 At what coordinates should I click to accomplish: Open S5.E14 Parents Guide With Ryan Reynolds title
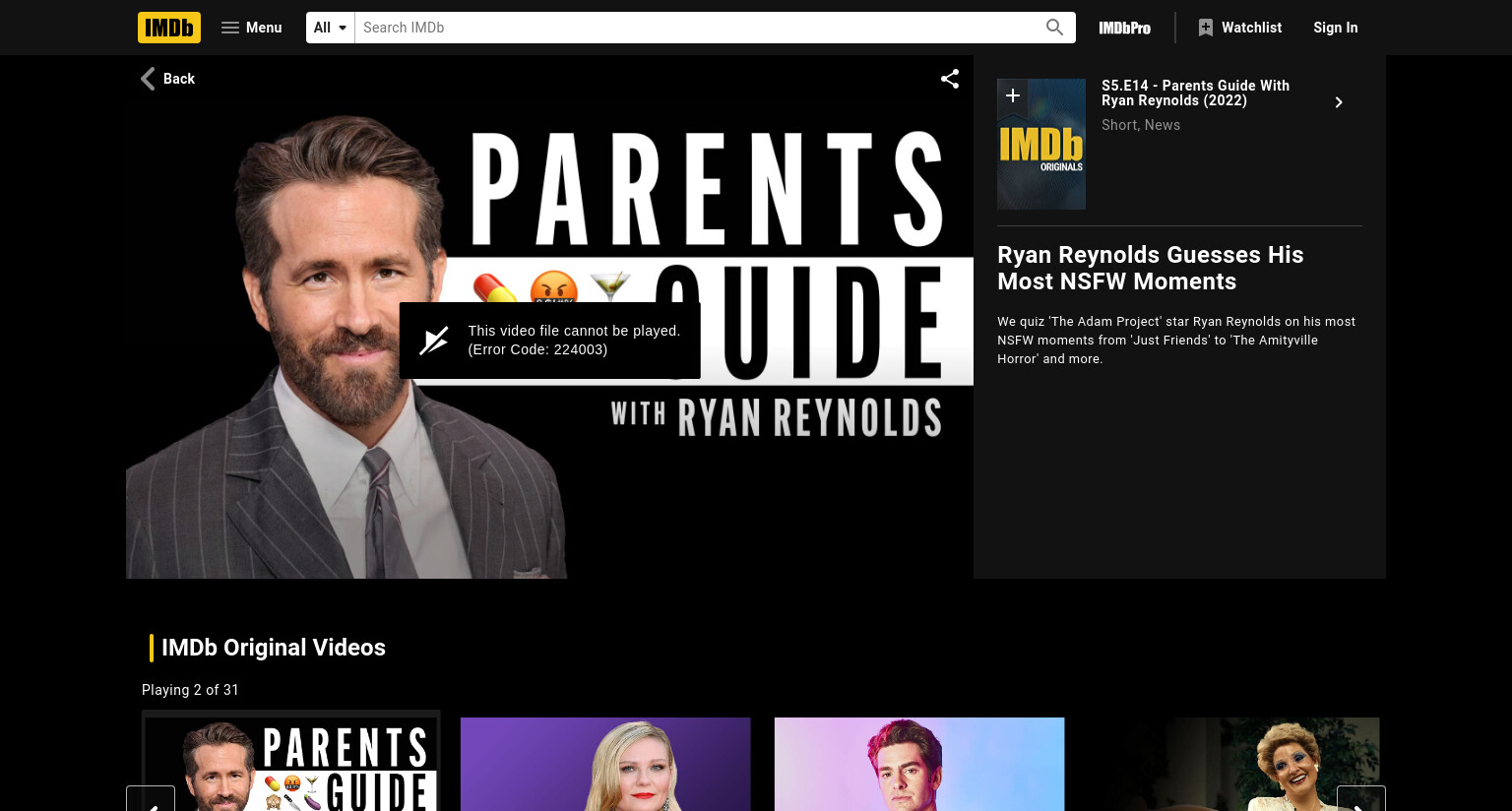pyautogui.click(x=1195, y=93)
